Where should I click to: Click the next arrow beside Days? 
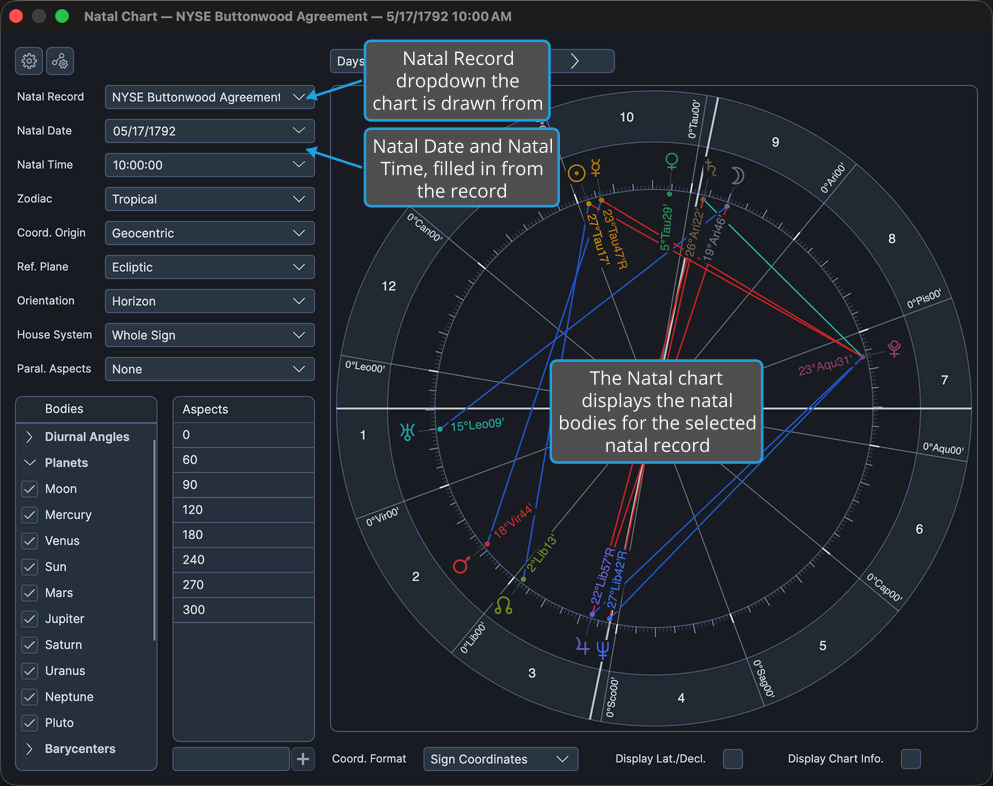574,61
